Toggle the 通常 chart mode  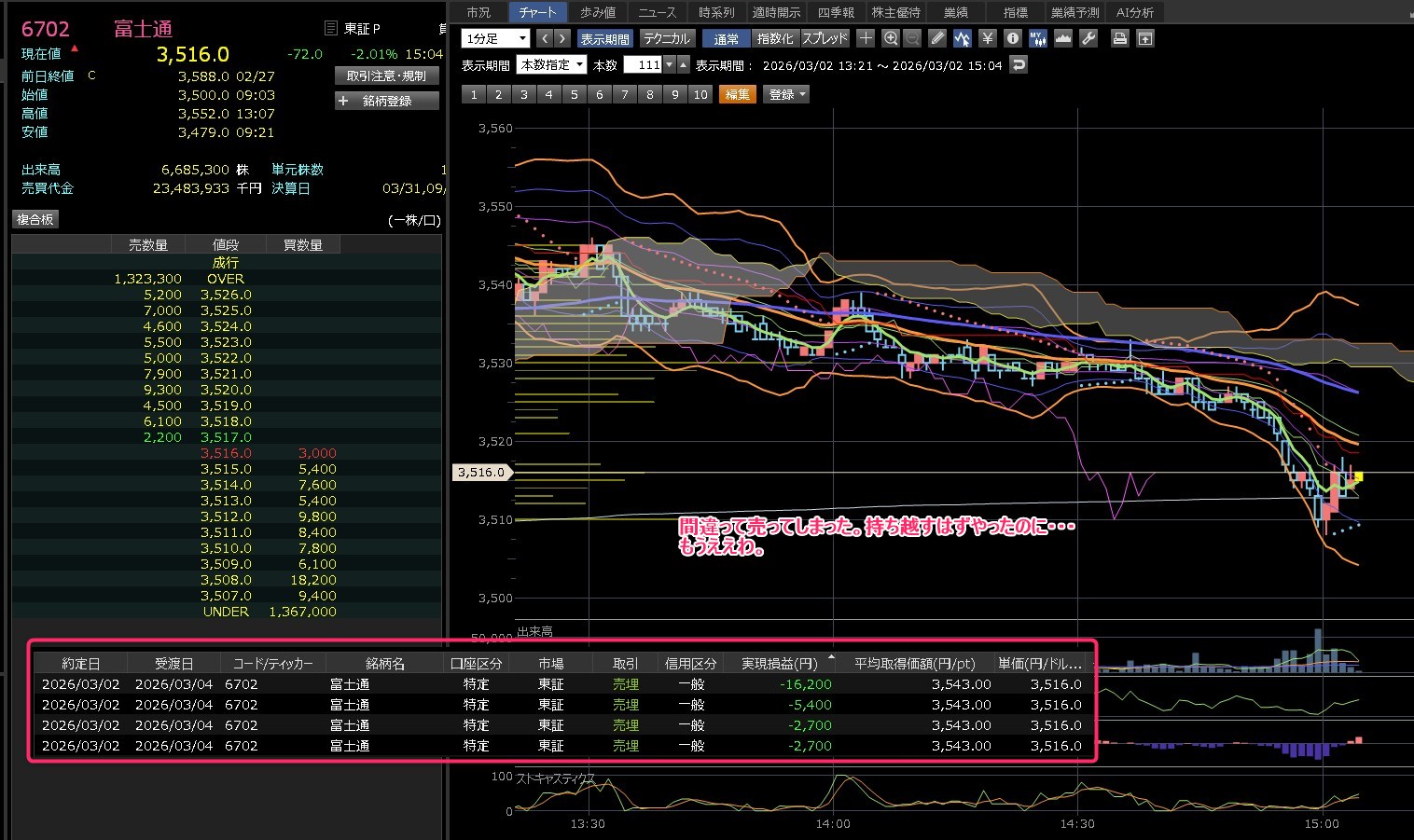pyautogui.click(x=727, y=38)
